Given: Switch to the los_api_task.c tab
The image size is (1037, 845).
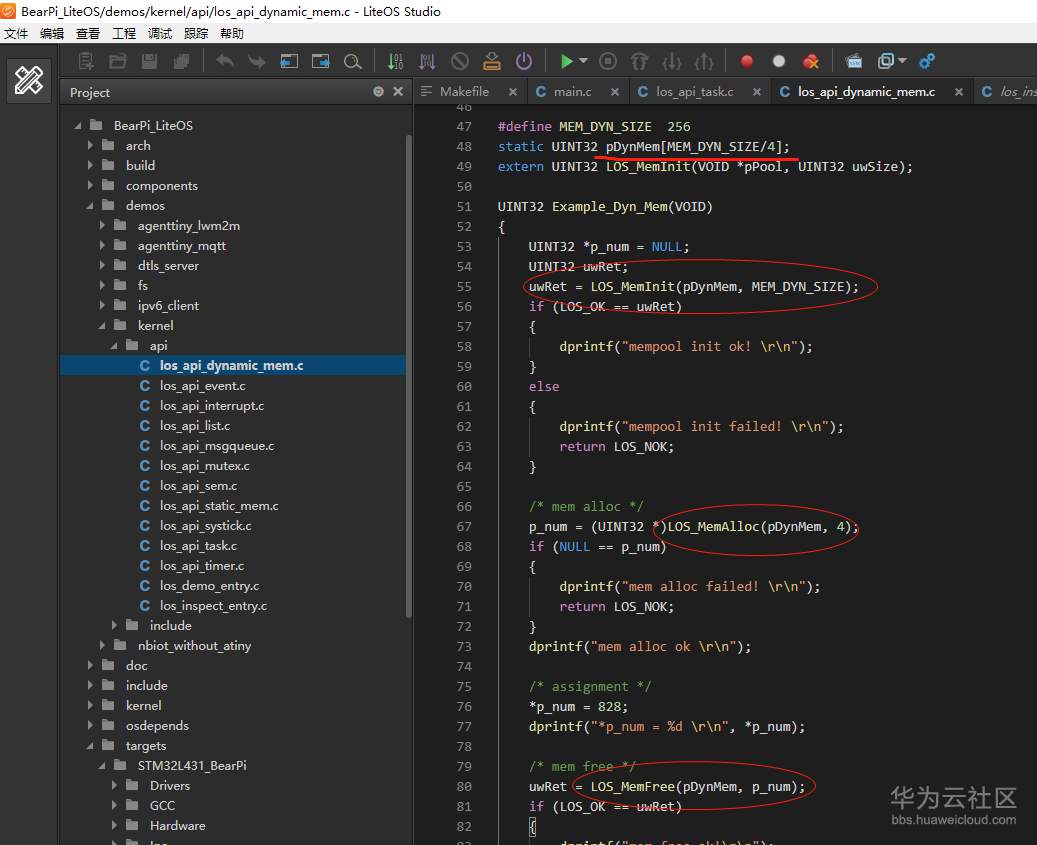Looking at the screenshot, I should pyautogui.click(x=694, y=92).
